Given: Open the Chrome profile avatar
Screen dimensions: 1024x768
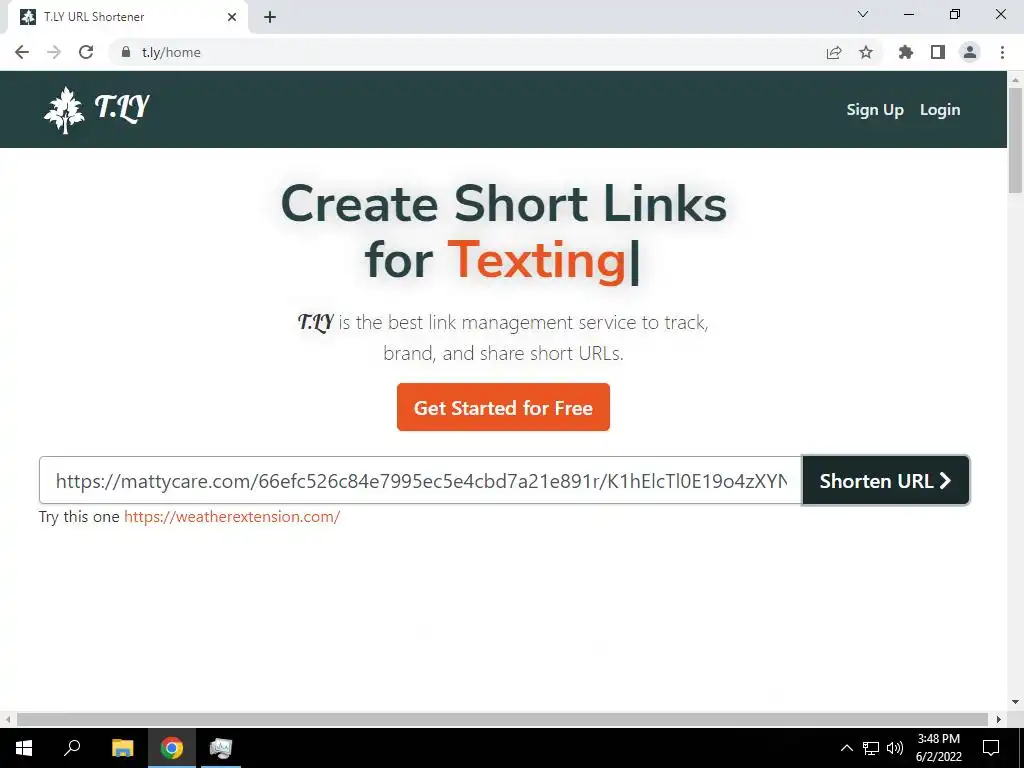Looking at the screenshot, I should click(970, 52).
